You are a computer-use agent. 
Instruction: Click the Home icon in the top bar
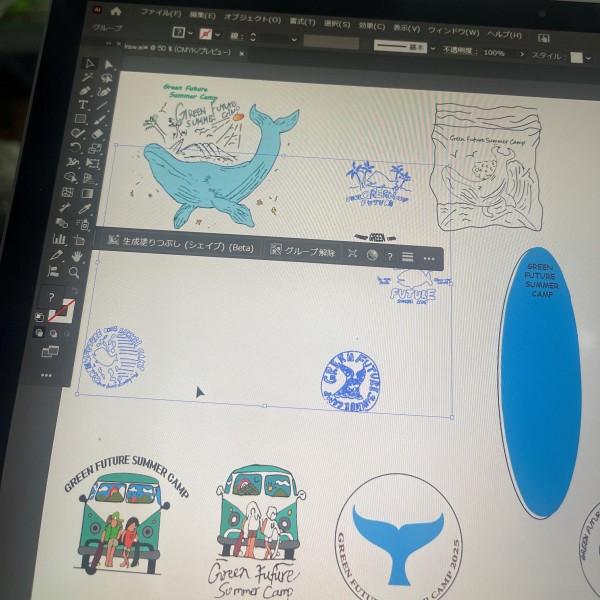[x=116, y=11]
